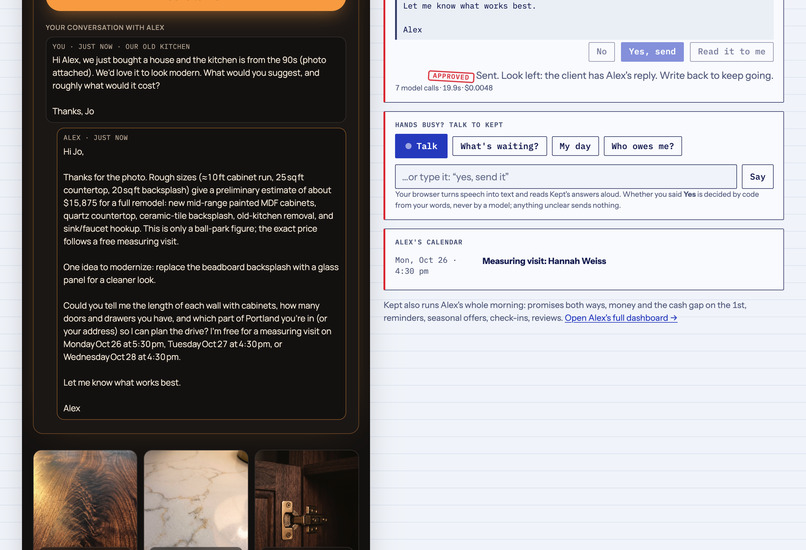
Task: Click the No button
Action: [x=601, y=51]
